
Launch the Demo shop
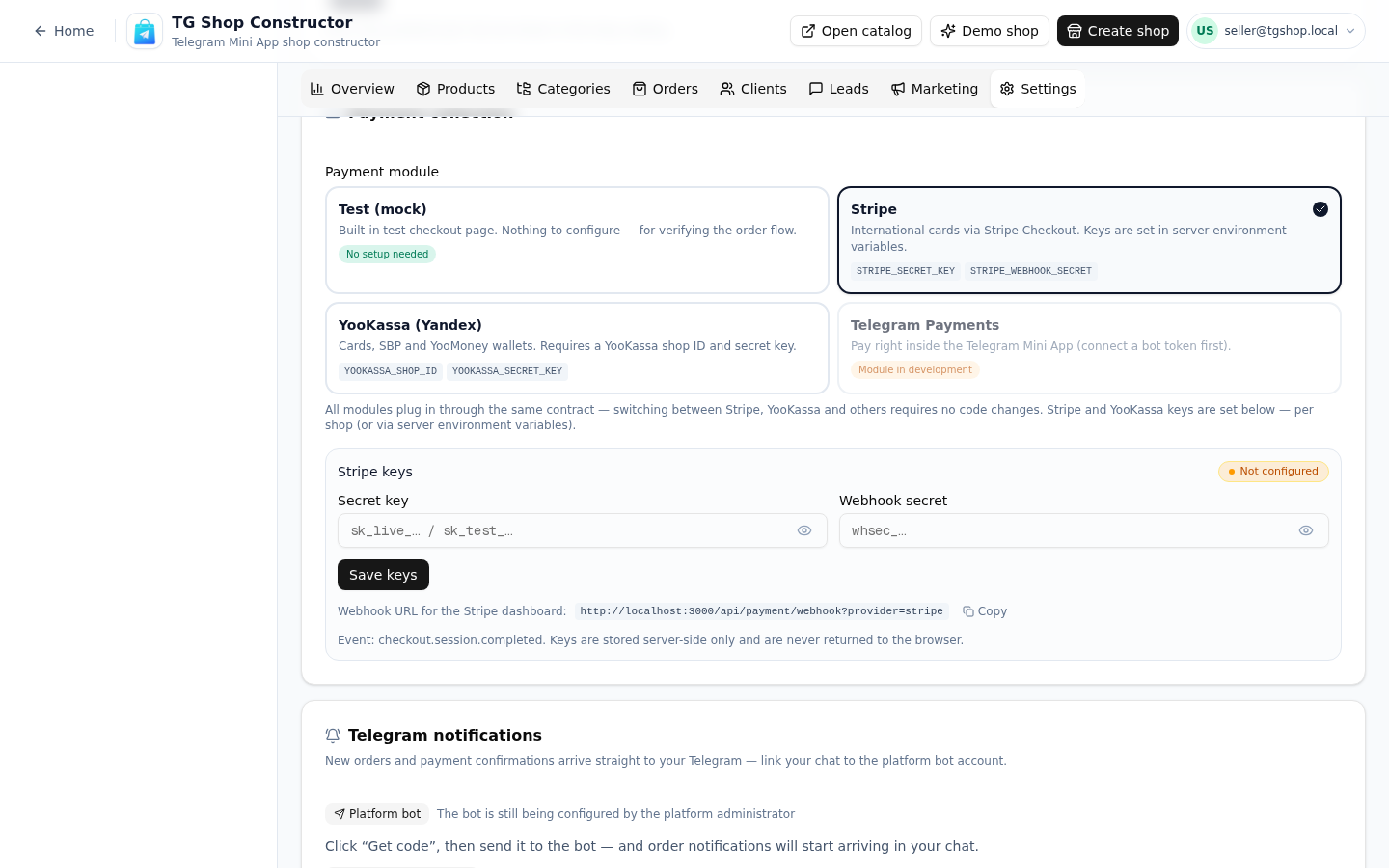click(x=990, y=31)
